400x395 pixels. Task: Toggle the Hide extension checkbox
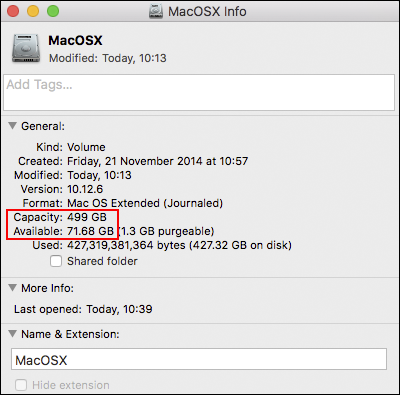click(21, 385)
